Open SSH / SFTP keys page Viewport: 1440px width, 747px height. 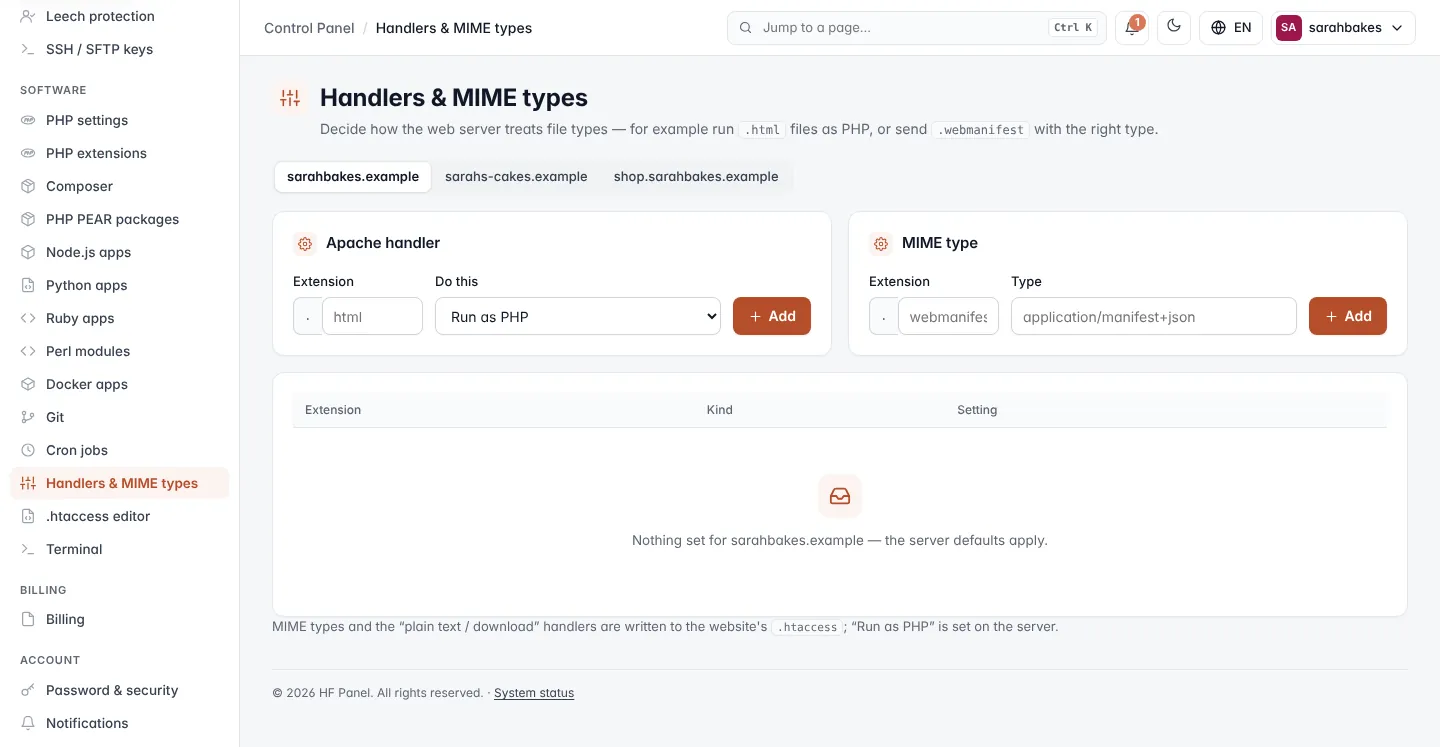tap(119, 49)
